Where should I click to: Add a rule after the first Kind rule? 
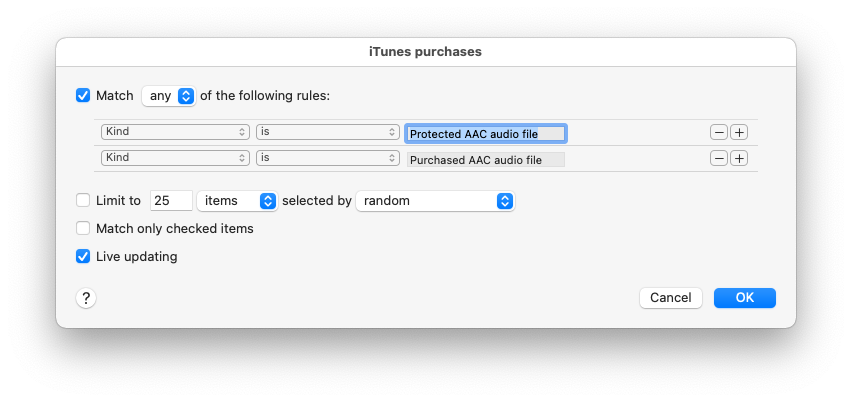click(x=739, y=132)
